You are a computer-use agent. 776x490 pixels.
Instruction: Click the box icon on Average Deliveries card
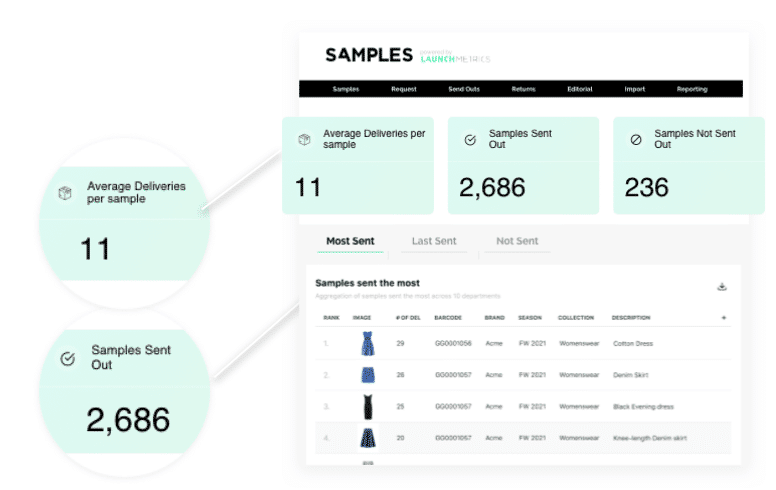click(x=305, y=139)
